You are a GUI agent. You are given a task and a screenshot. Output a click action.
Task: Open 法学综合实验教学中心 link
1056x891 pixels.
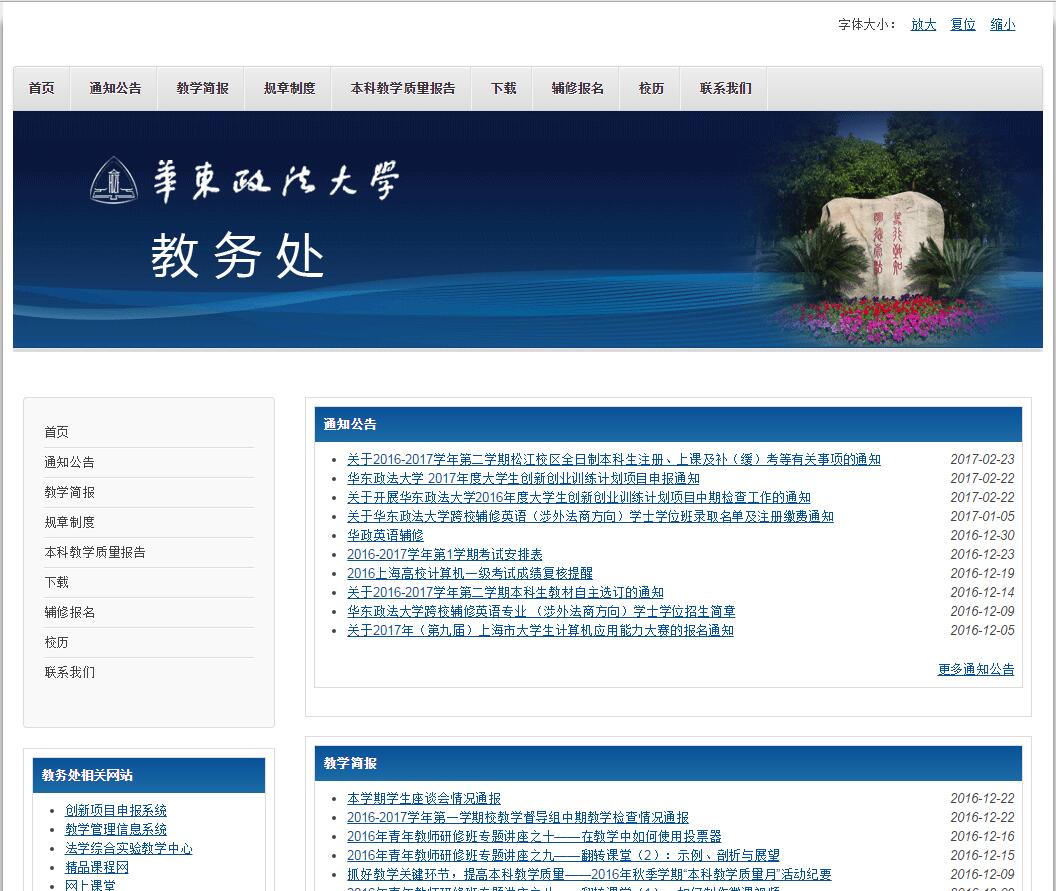pyautogui.click(x=129, y=849)
